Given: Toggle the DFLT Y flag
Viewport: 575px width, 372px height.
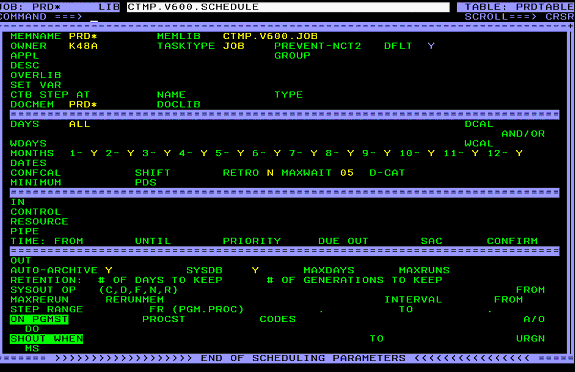Looking at the screenshot, I should coord(431,46).
